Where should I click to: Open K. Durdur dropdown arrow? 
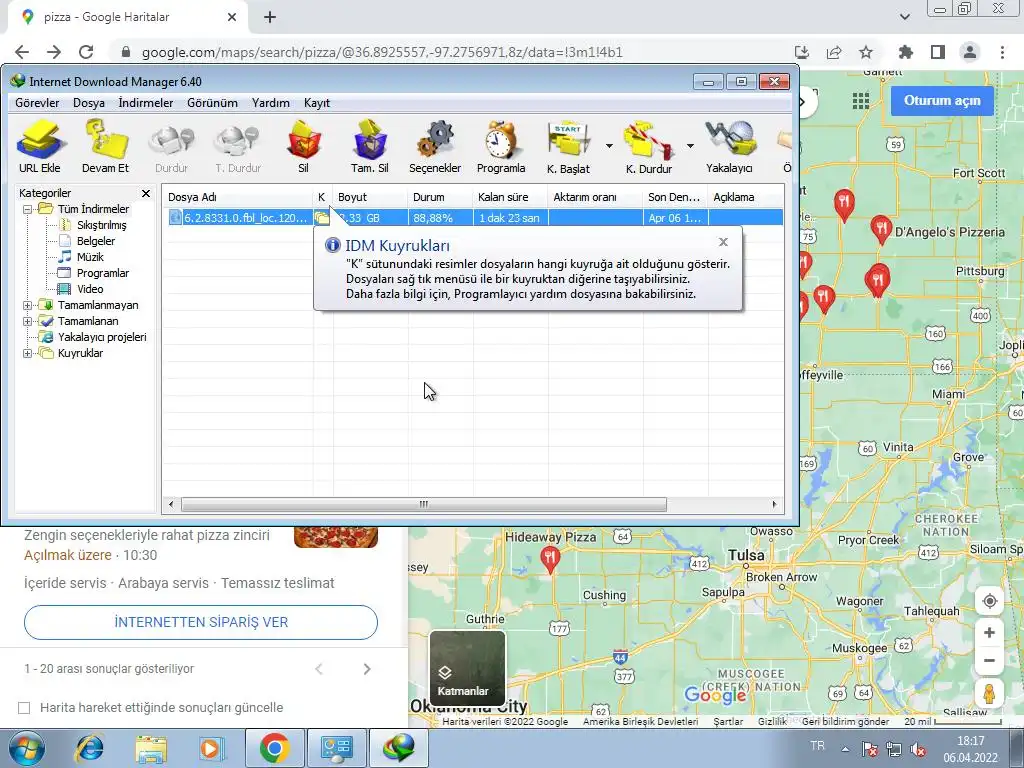coord(690,146)
